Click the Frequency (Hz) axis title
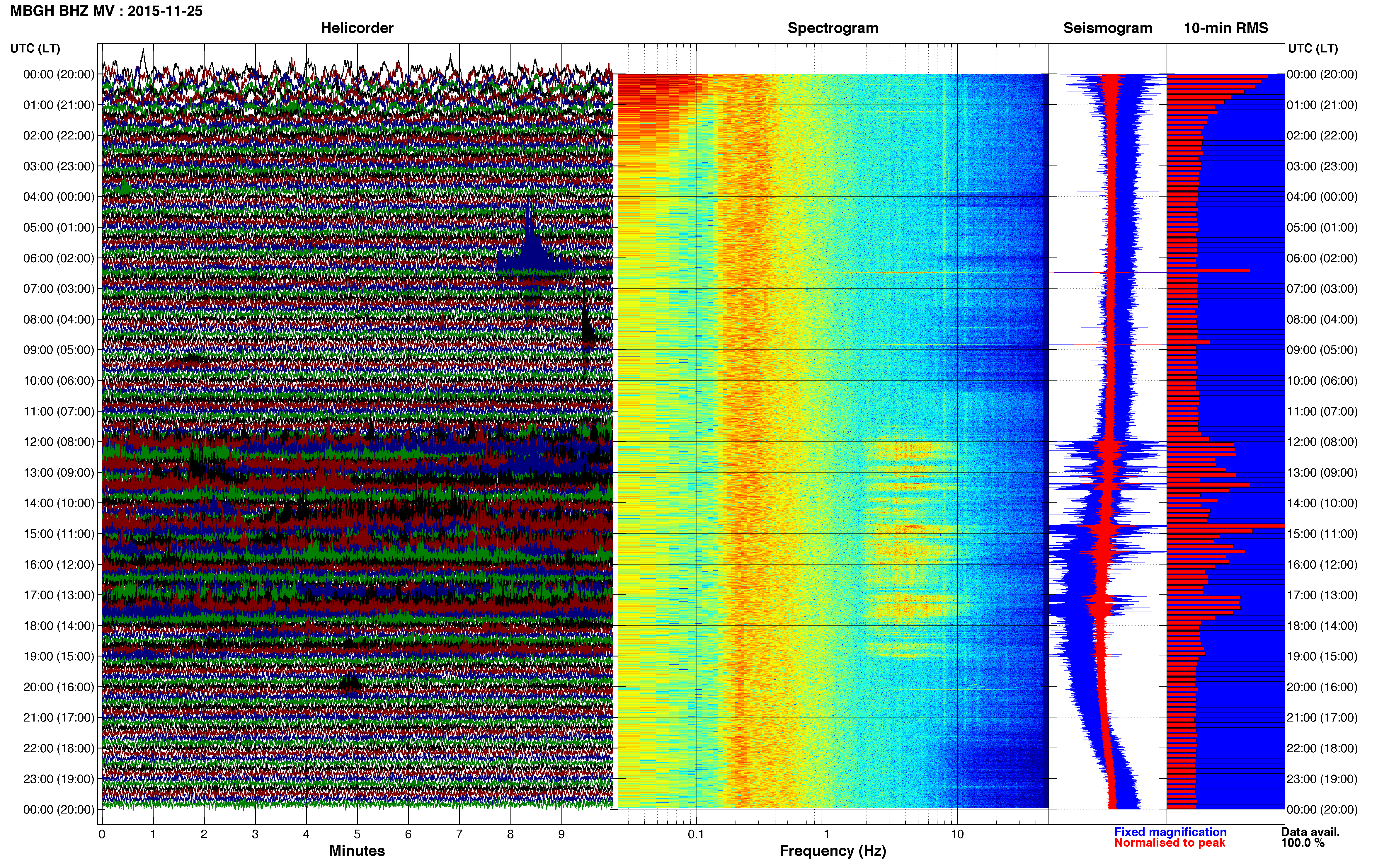Viewport: 1389px width, 868px height. pos(833,851)
